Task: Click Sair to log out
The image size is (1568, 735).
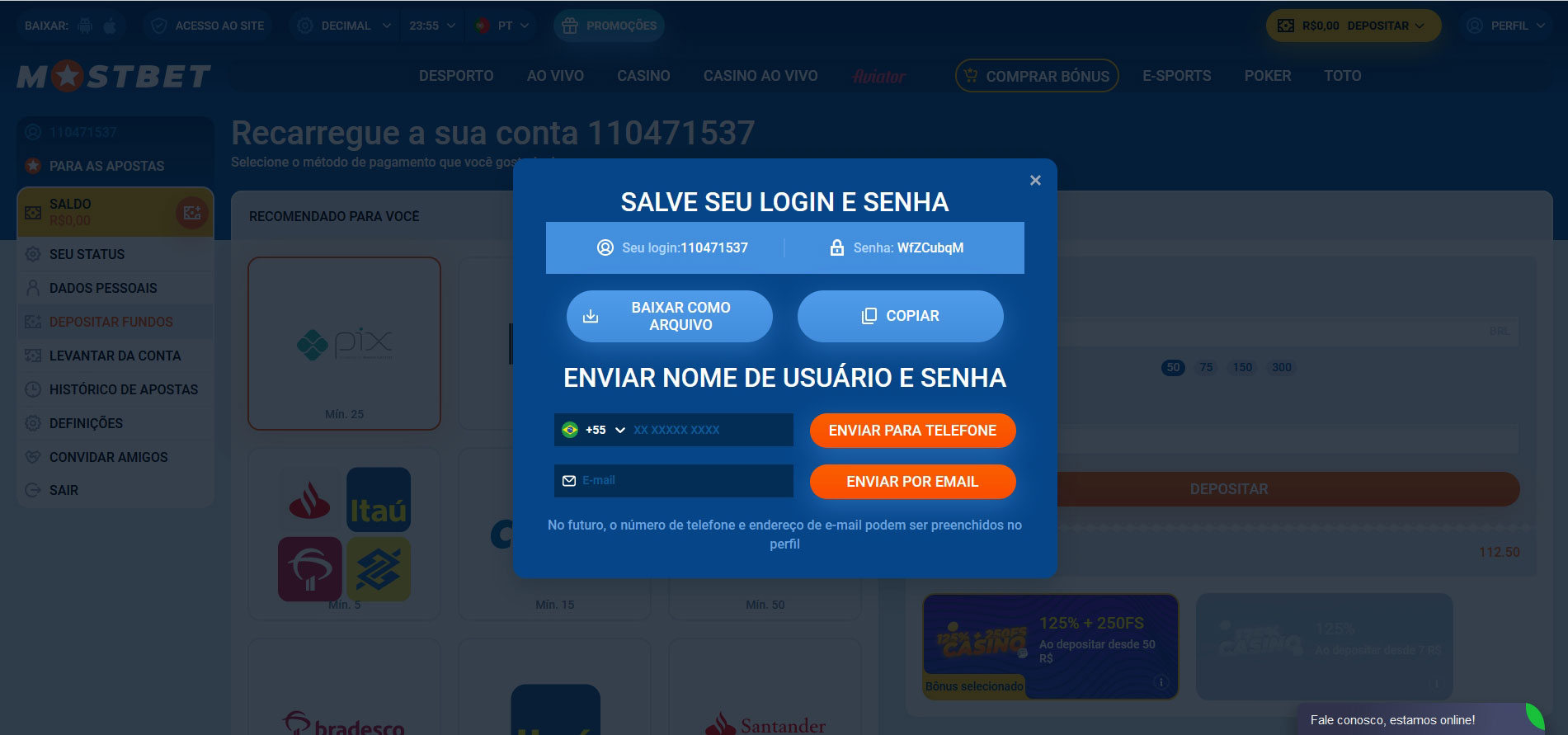Action: tap(115, 490)
